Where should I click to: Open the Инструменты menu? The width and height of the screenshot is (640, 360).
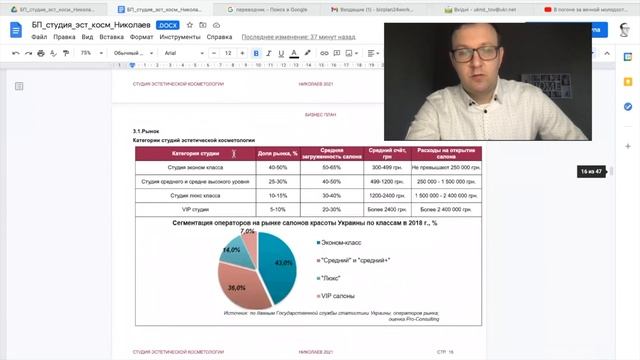(x=180, y=37)
